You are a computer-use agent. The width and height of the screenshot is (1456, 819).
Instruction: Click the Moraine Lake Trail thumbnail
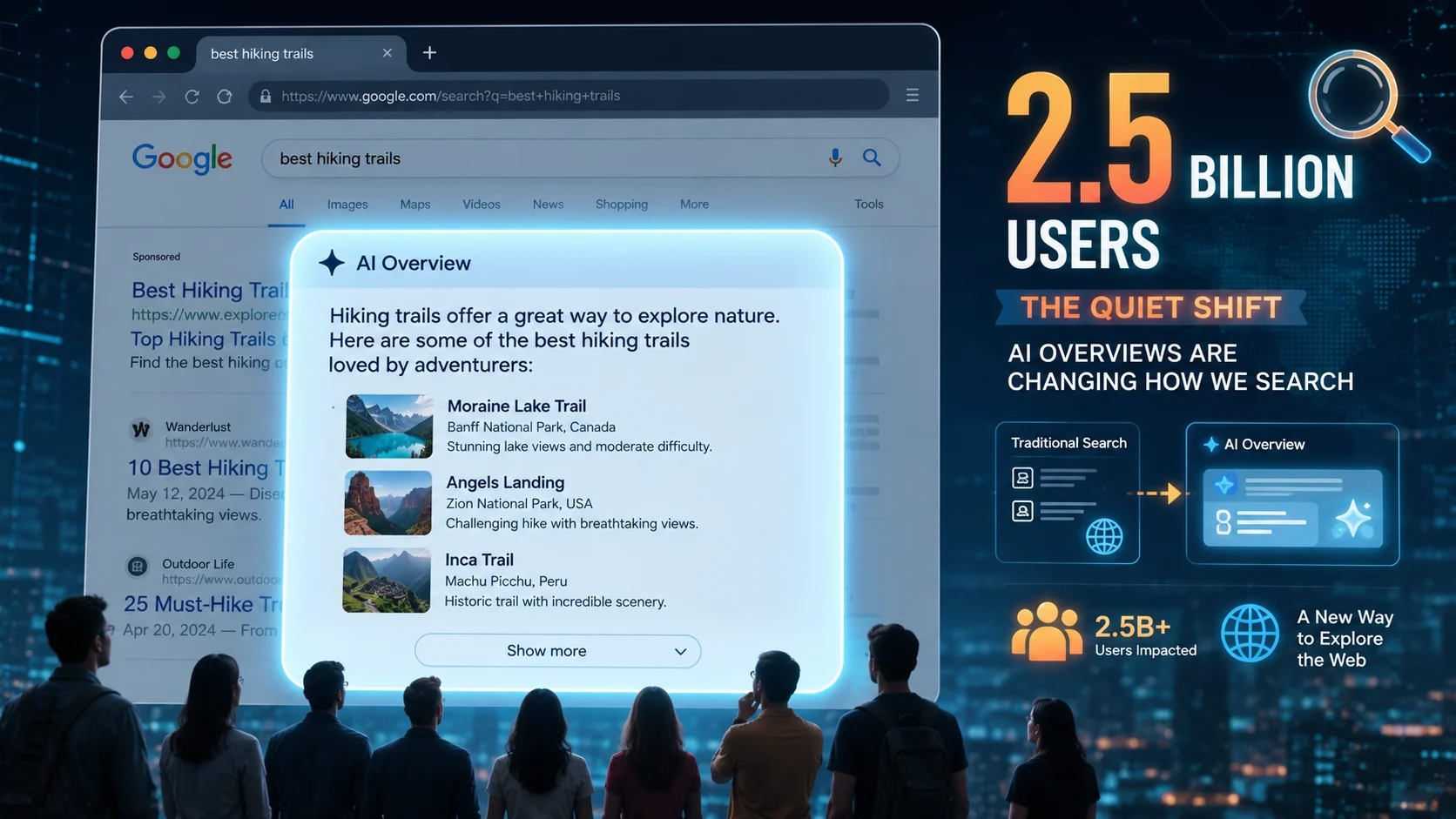pos(389,426)
